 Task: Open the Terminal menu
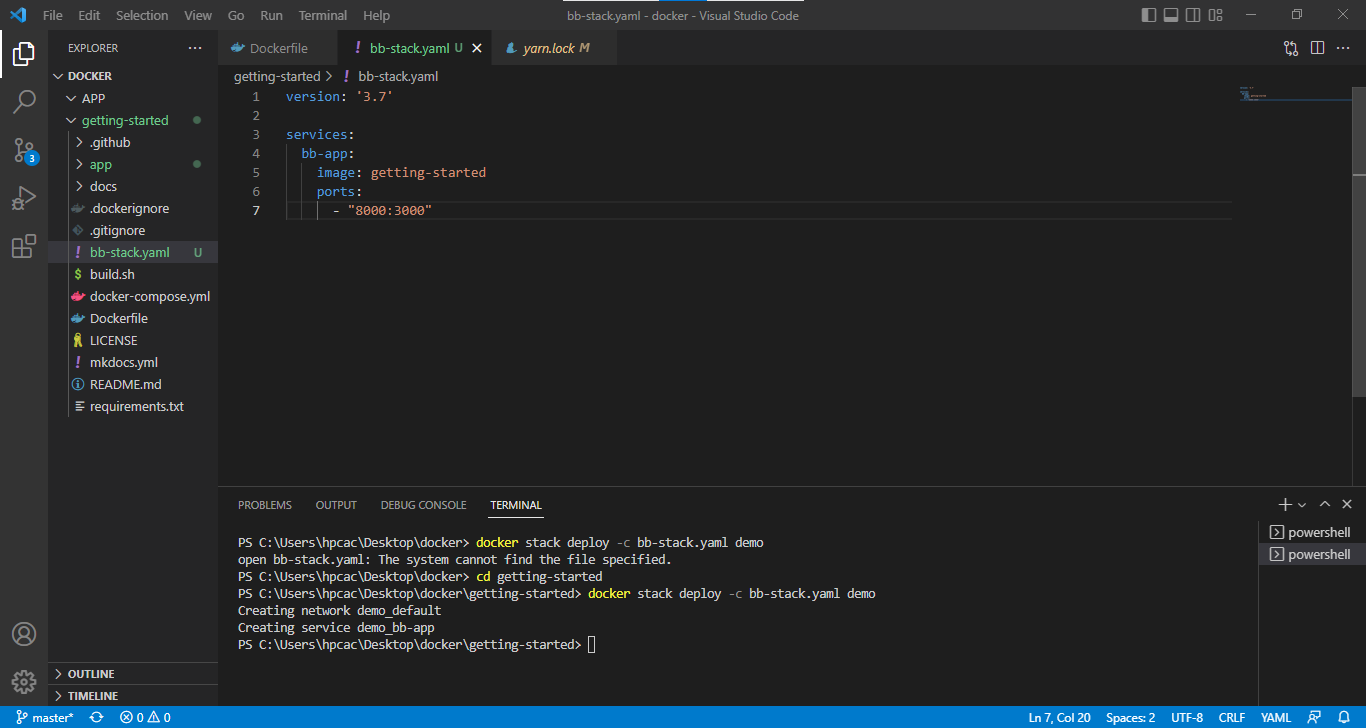point(322,15)
